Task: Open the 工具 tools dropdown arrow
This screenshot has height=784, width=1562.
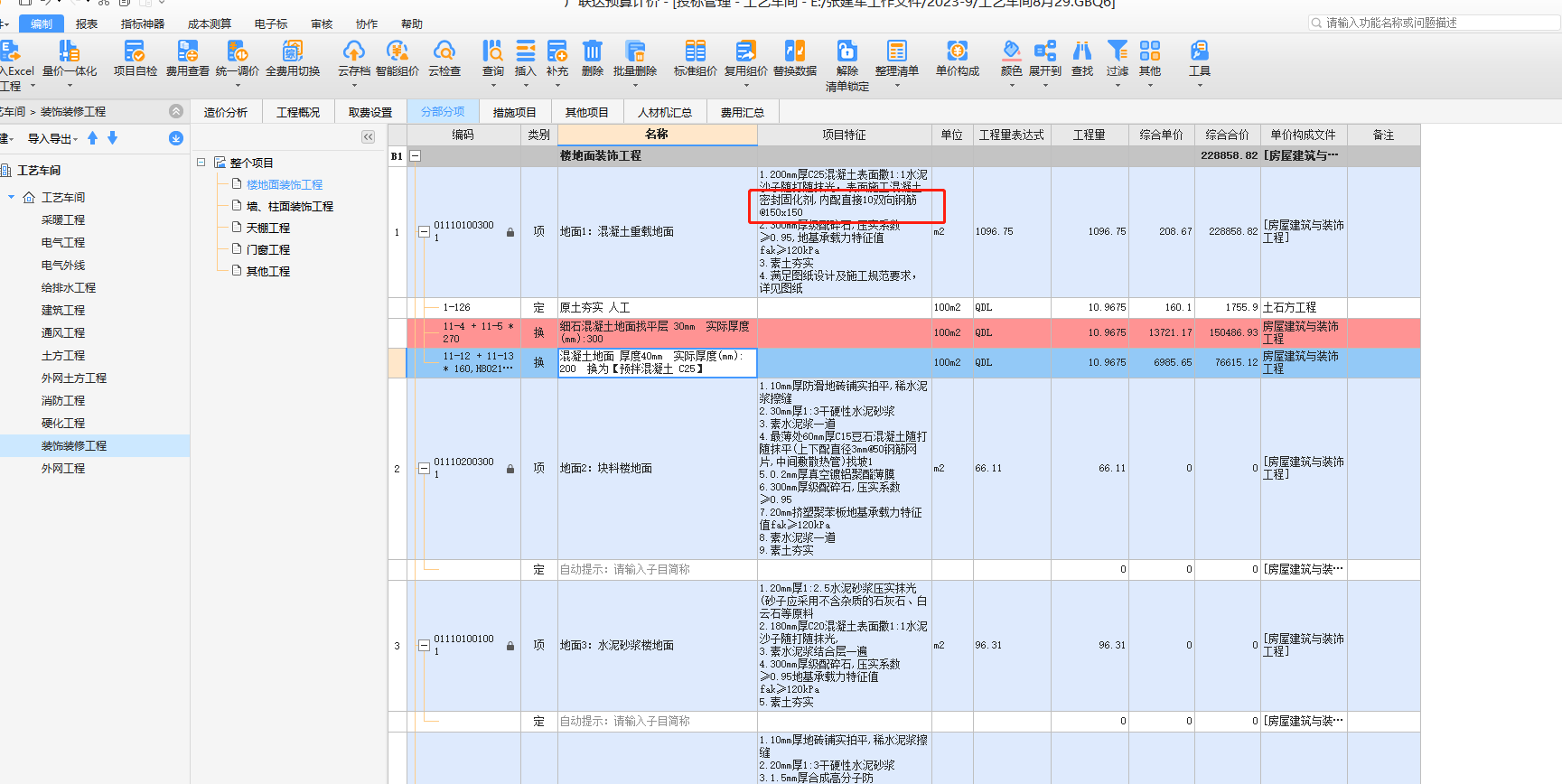Action: point(1200,86)
